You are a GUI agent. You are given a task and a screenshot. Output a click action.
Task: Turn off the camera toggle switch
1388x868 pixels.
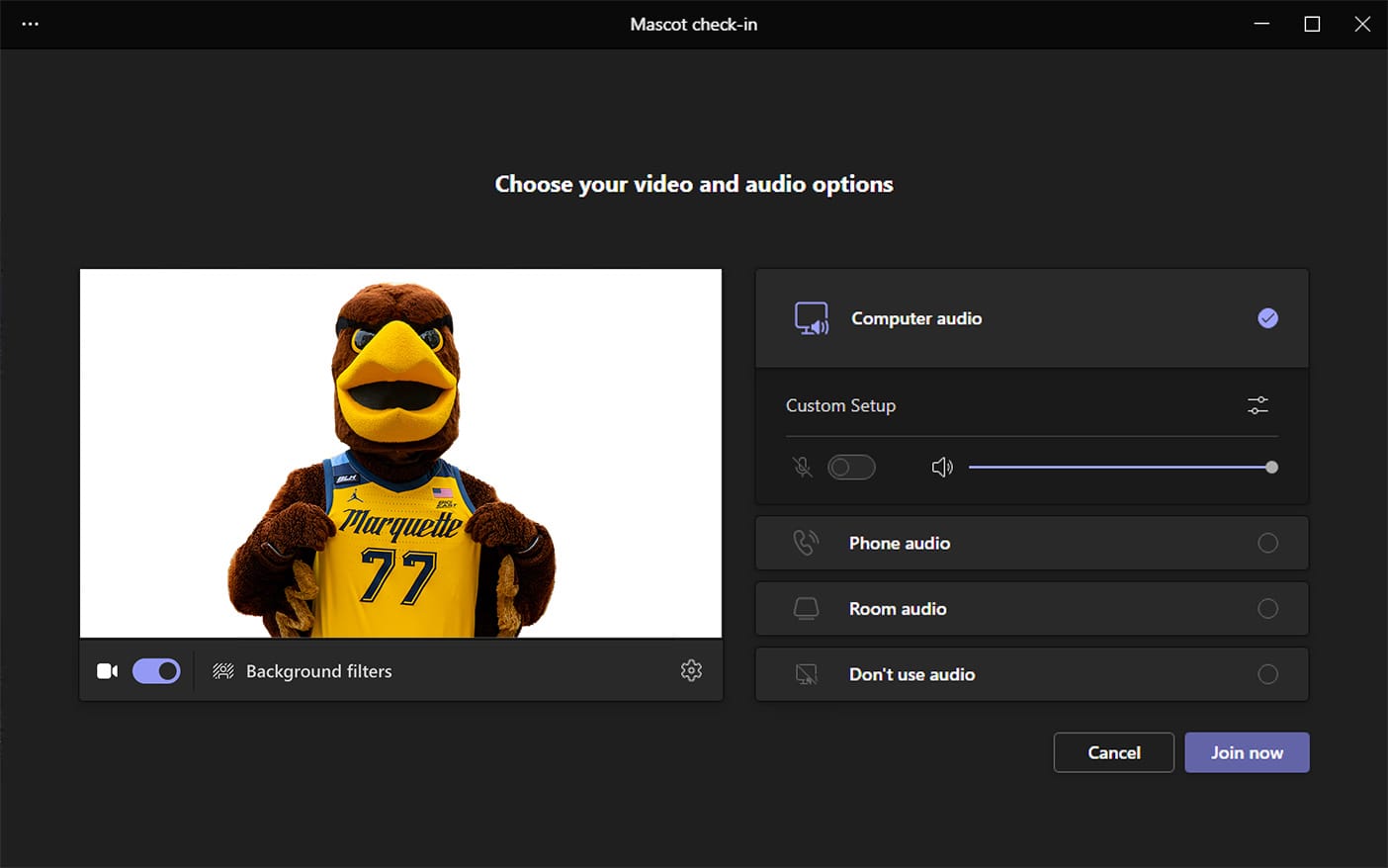[156, 671]
